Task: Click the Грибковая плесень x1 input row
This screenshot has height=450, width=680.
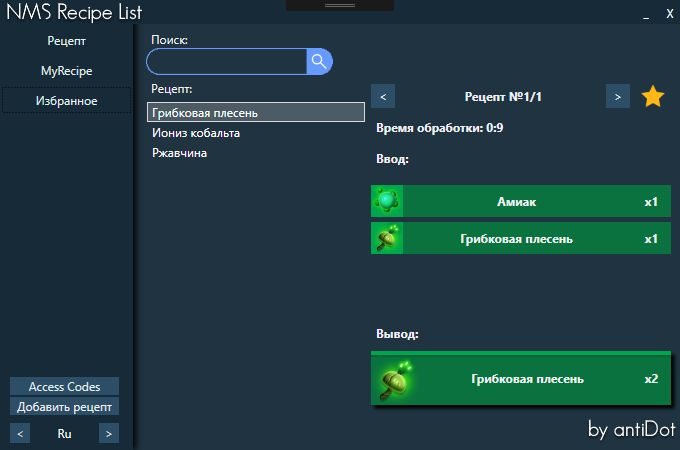Action: 521,238
